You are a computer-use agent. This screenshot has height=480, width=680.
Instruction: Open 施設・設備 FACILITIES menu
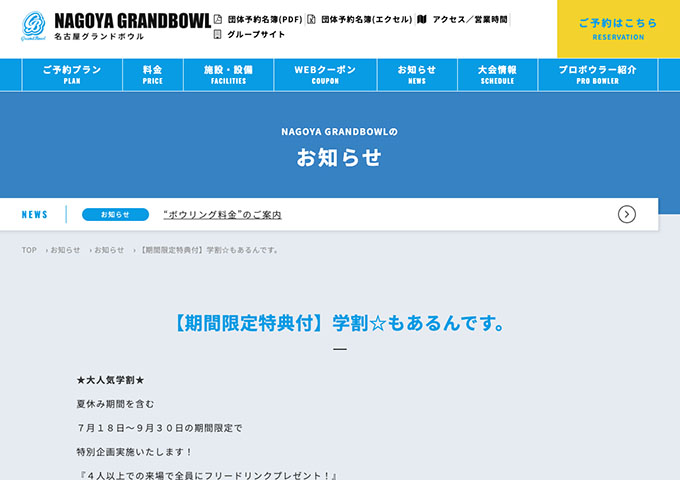(229, 75)
